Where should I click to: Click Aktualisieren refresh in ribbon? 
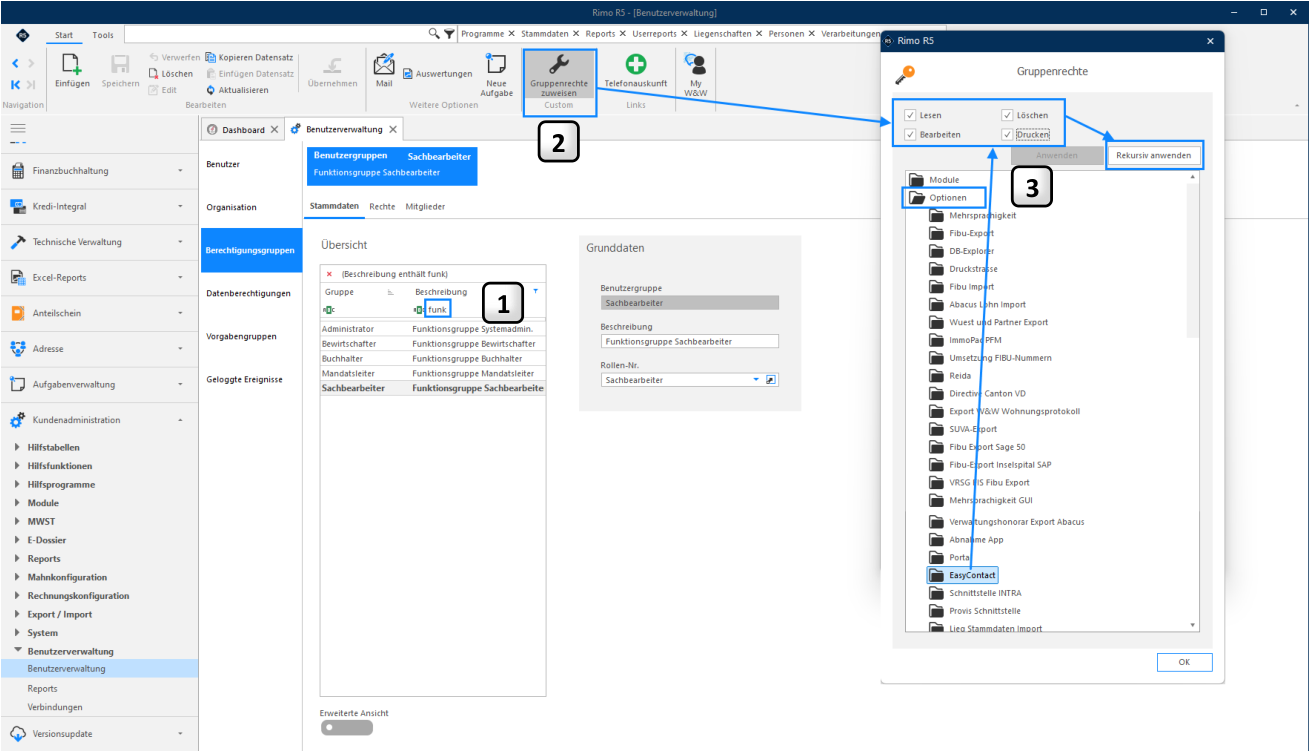coord(237,90)
